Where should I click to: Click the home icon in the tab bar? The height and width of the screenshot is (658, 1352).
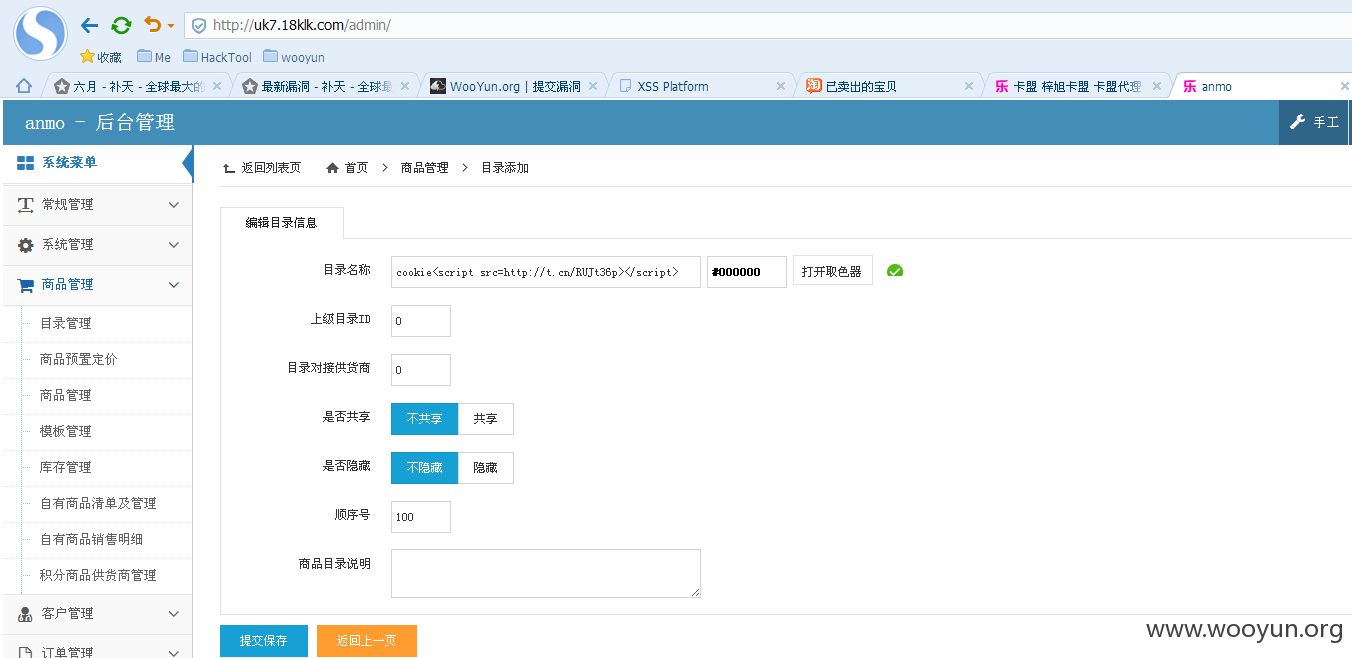[x=24, y=86]
